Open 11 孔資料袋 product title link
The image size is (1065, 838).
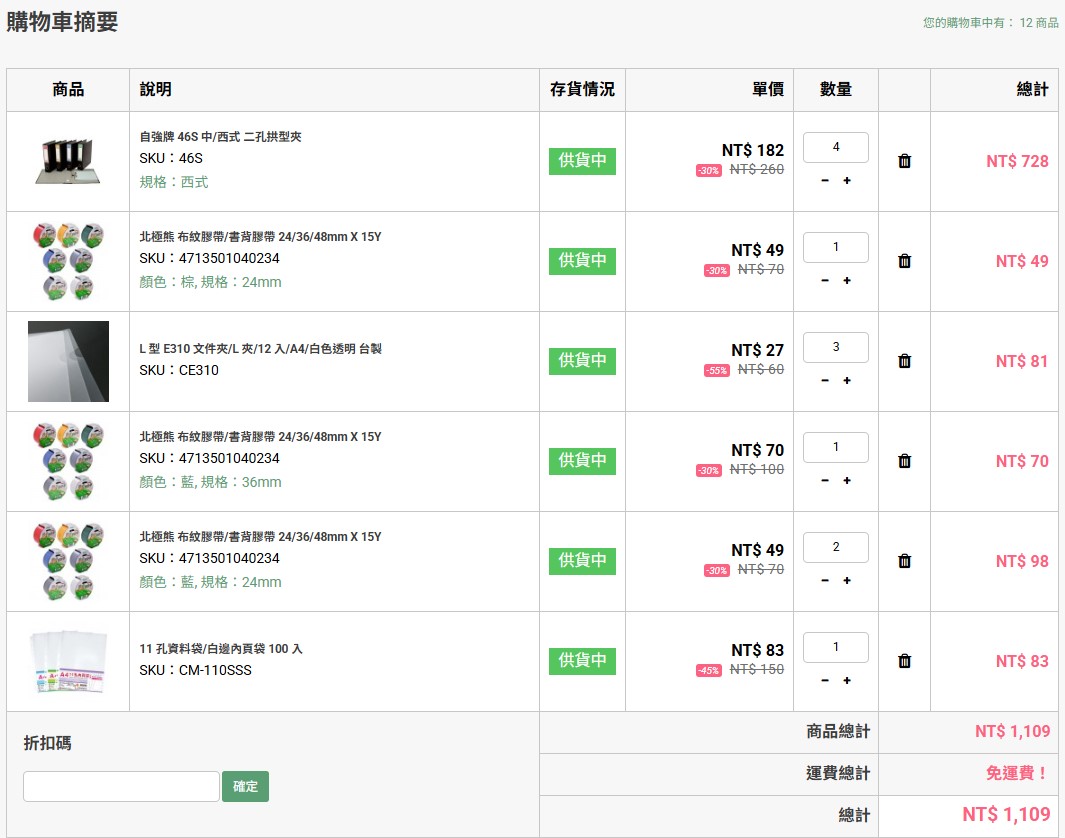220,649
